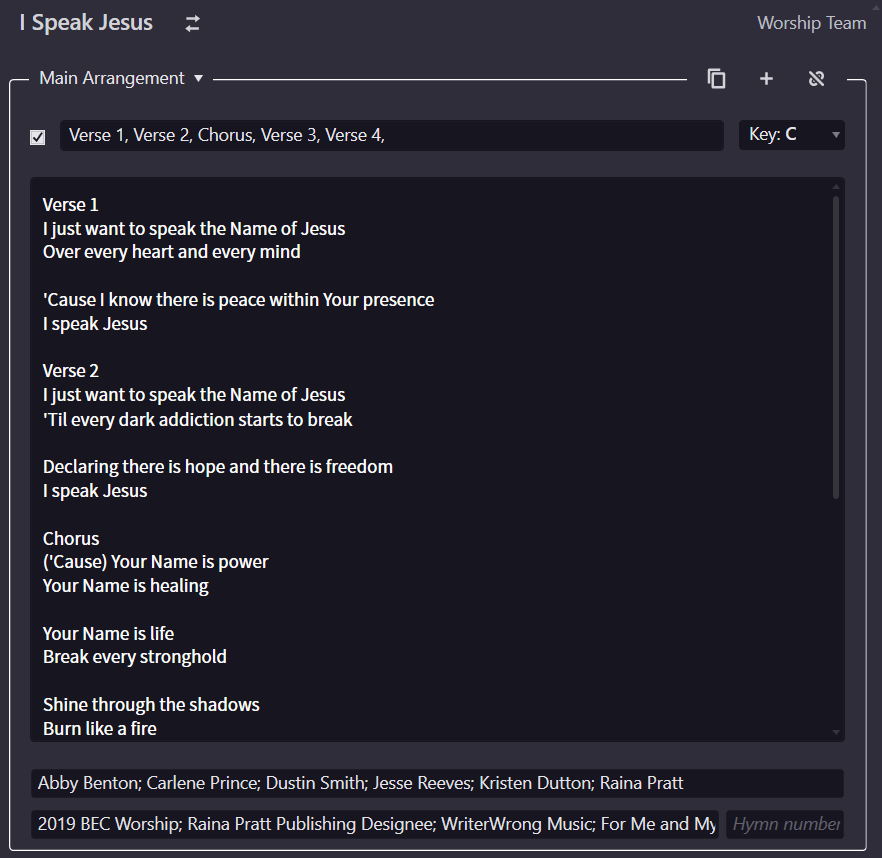The width and height of the screenshot is (882, 858).
Task: Click the Worship Team label
Action: point(811,23)
